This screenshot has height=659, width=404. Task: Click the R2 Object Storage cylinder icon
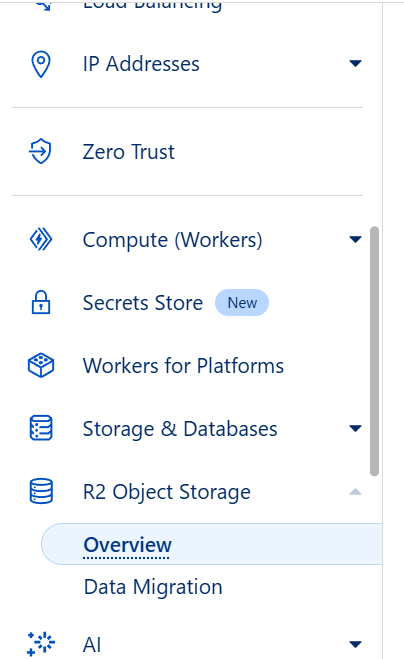[41, 491]
